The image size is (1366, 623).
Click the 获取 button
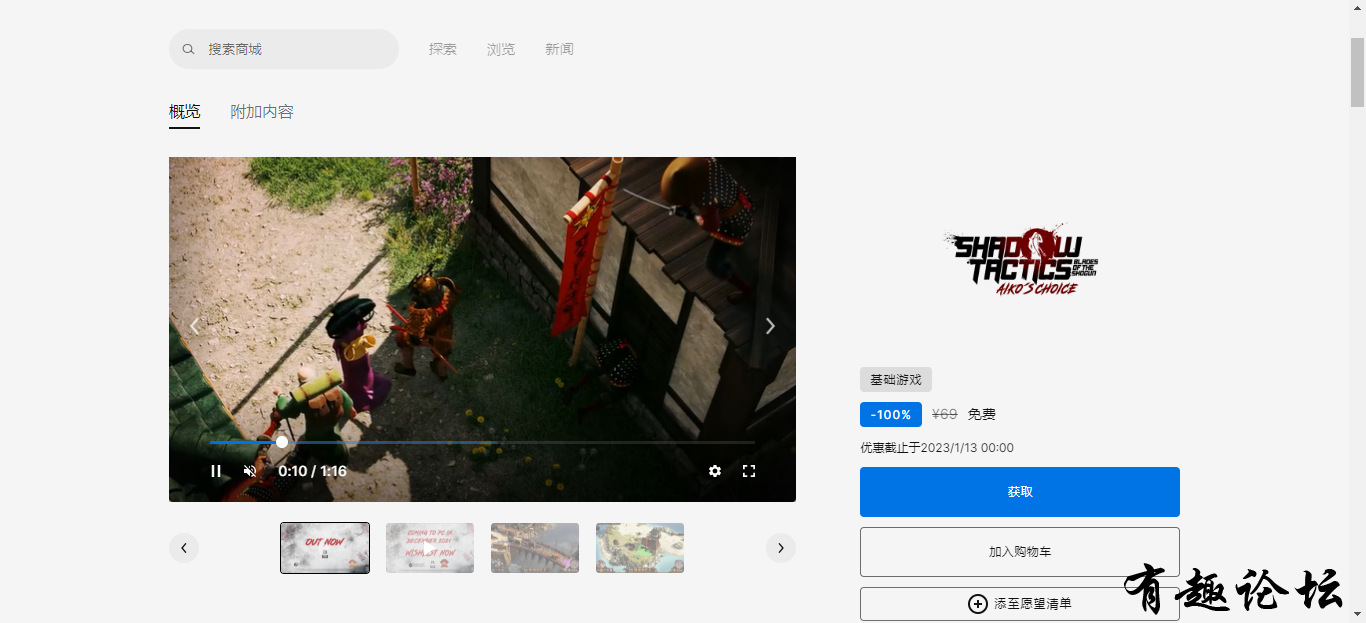point(1020,492)
